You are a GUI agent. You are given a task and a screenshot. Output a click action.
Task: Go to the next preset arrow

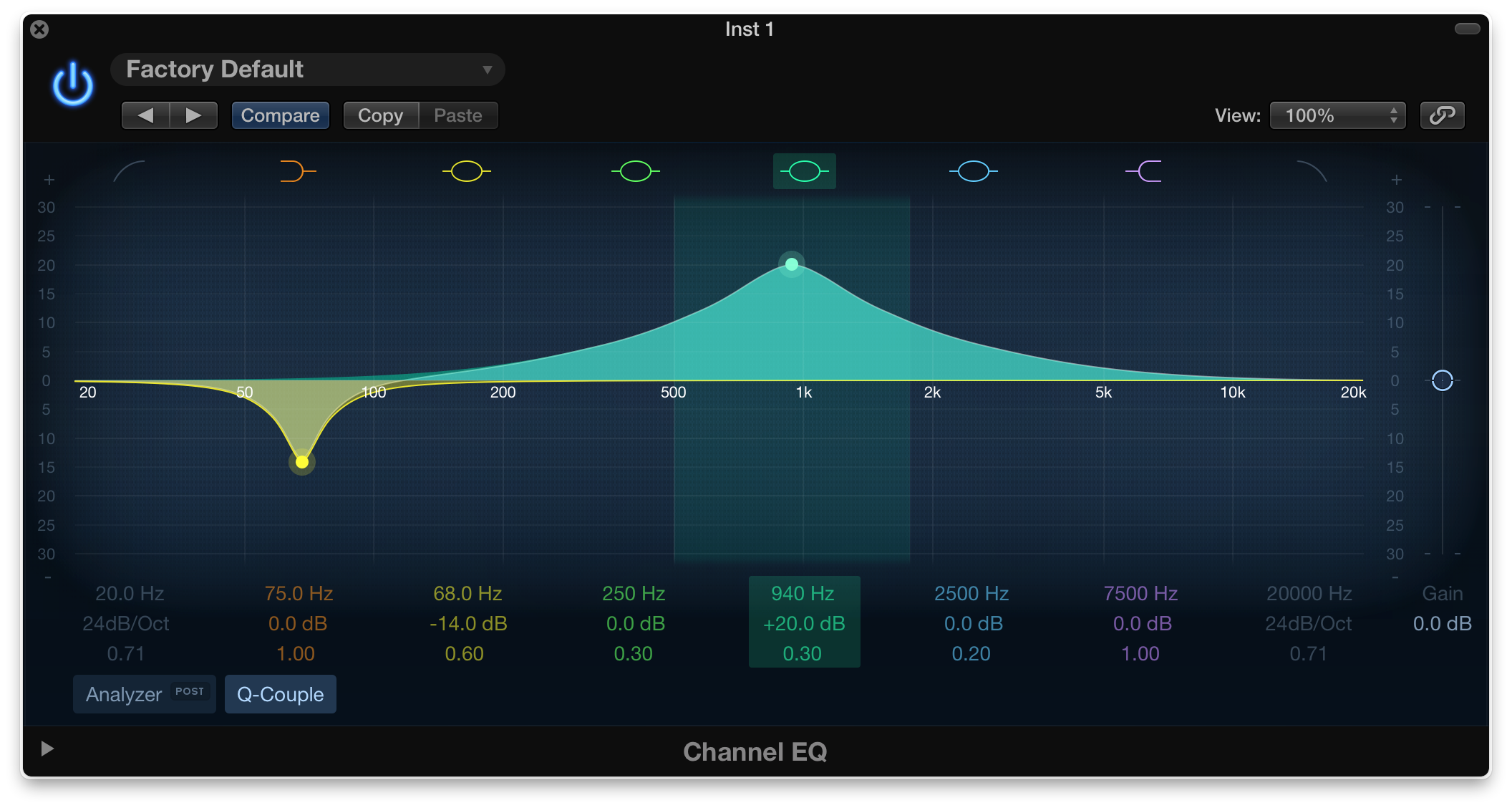click(193, 115)
